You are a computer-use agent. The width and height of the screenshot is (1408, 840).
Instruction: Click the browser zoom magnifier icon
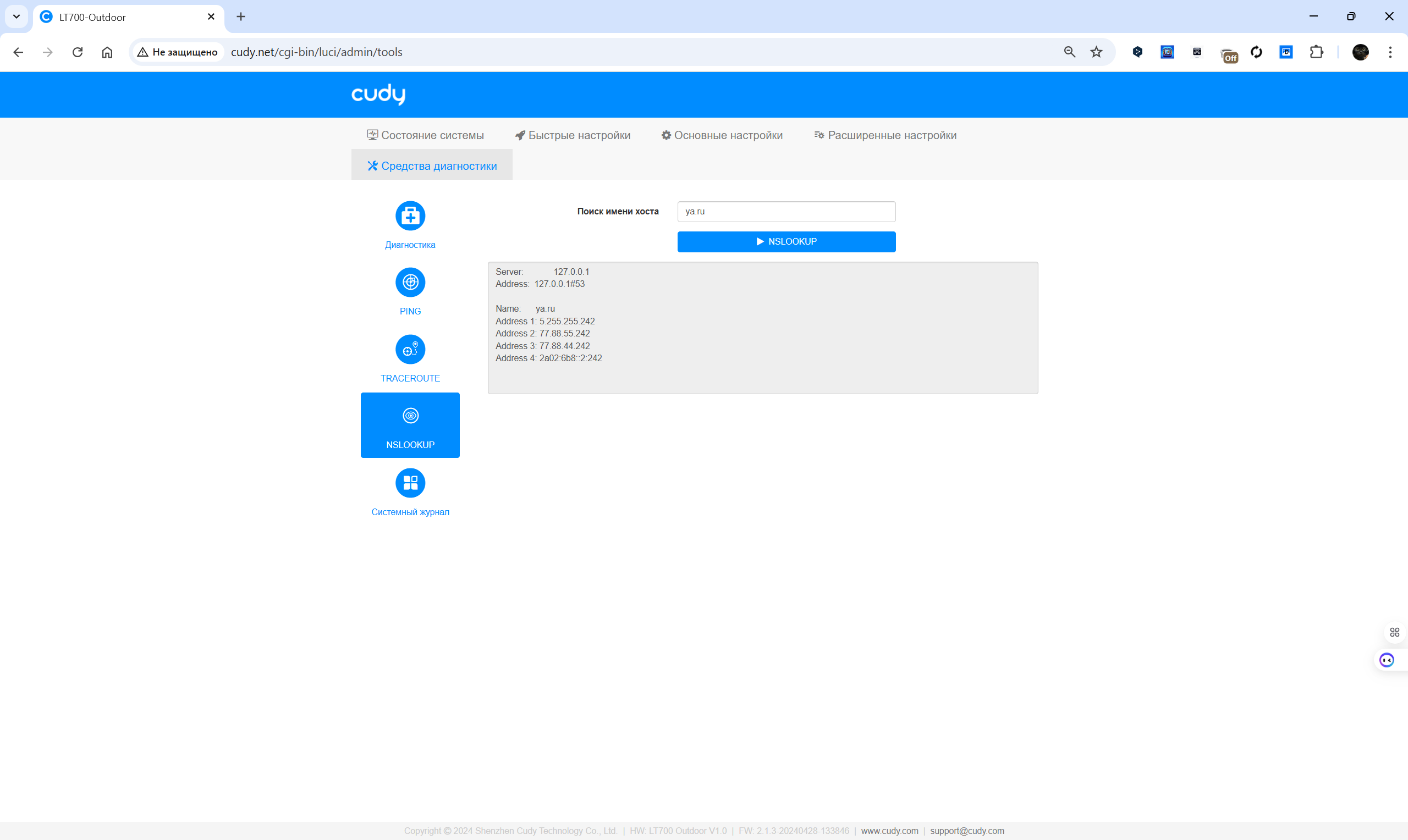point(1069,52)
